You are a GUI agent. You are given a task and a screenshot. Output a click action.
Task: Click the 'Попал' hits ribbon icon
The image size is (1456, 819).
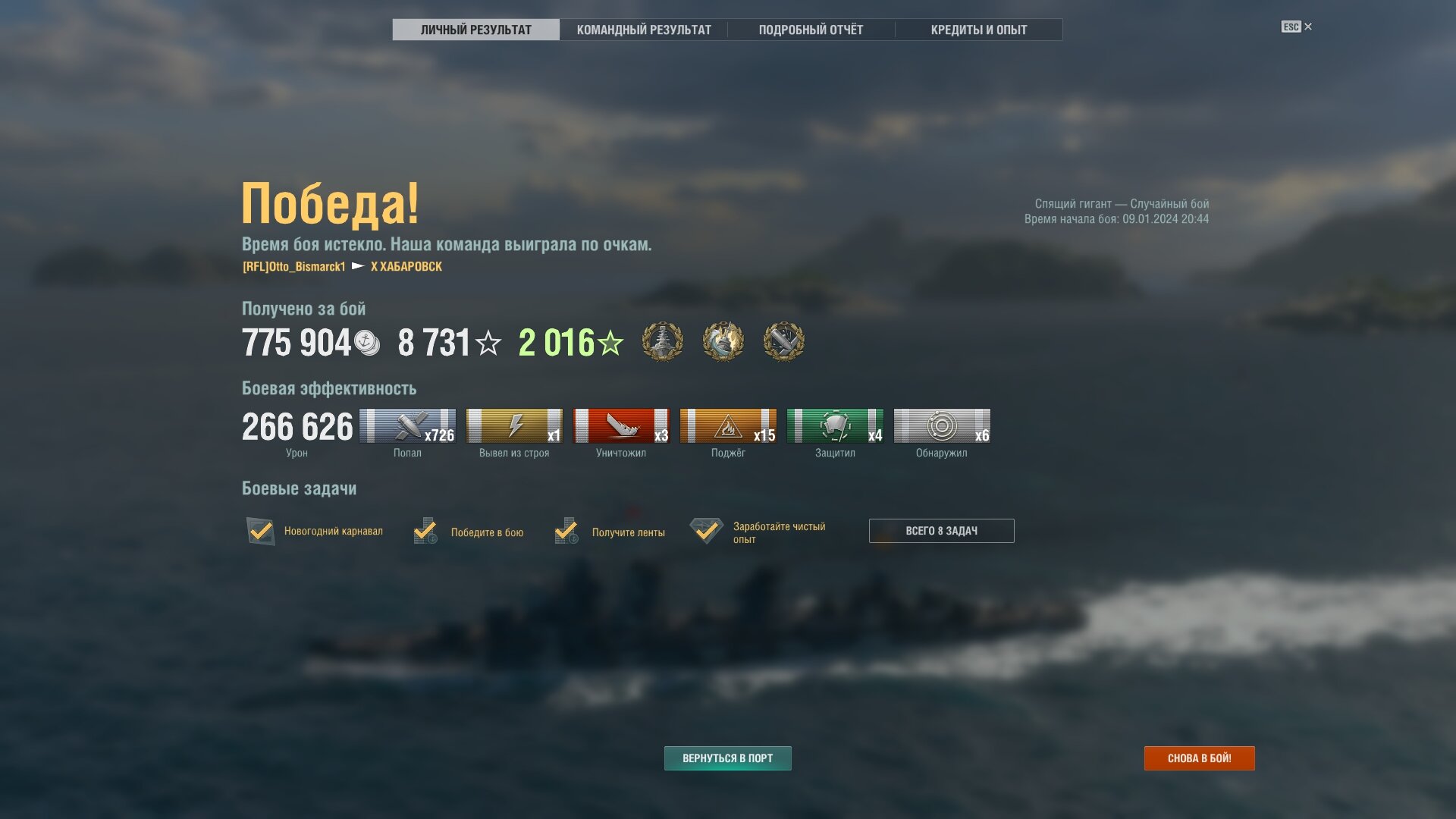tap(407, 425)
